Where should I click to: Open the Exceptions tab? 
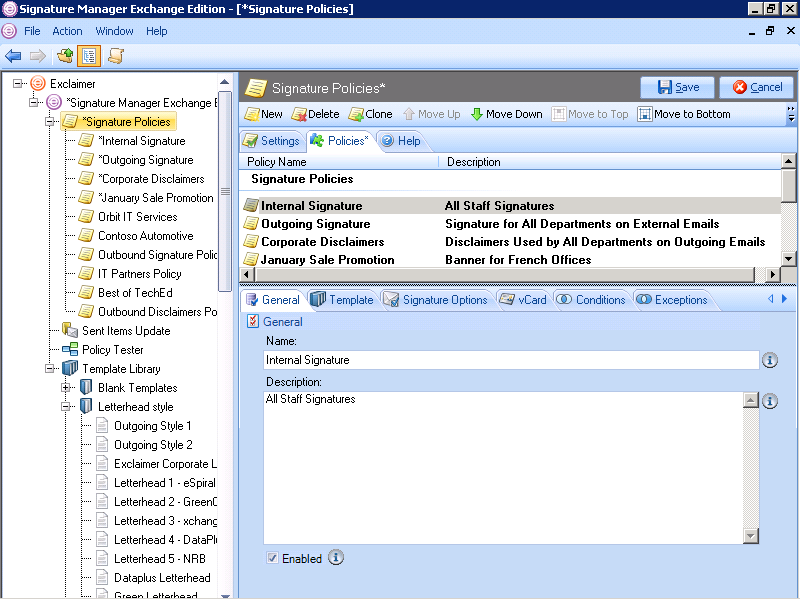672,300
